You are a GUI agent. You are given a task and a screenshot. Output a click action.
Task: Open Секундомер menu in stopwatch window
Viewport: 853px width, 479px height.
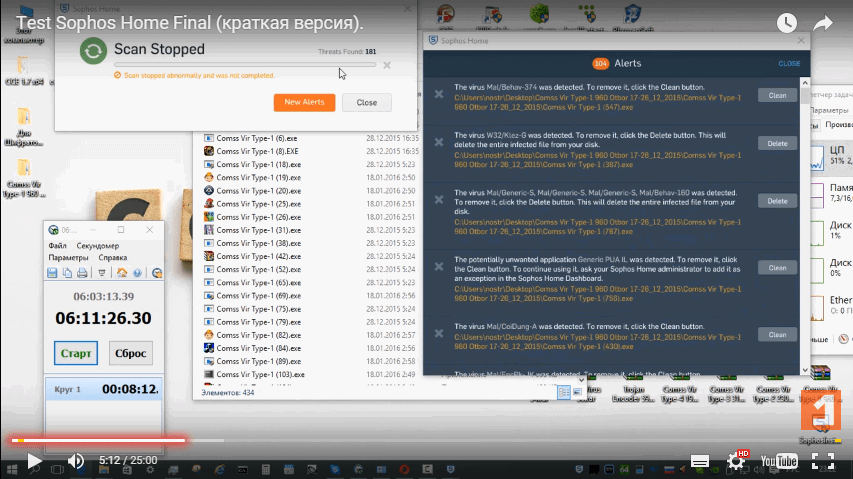[x=97, y=246]
